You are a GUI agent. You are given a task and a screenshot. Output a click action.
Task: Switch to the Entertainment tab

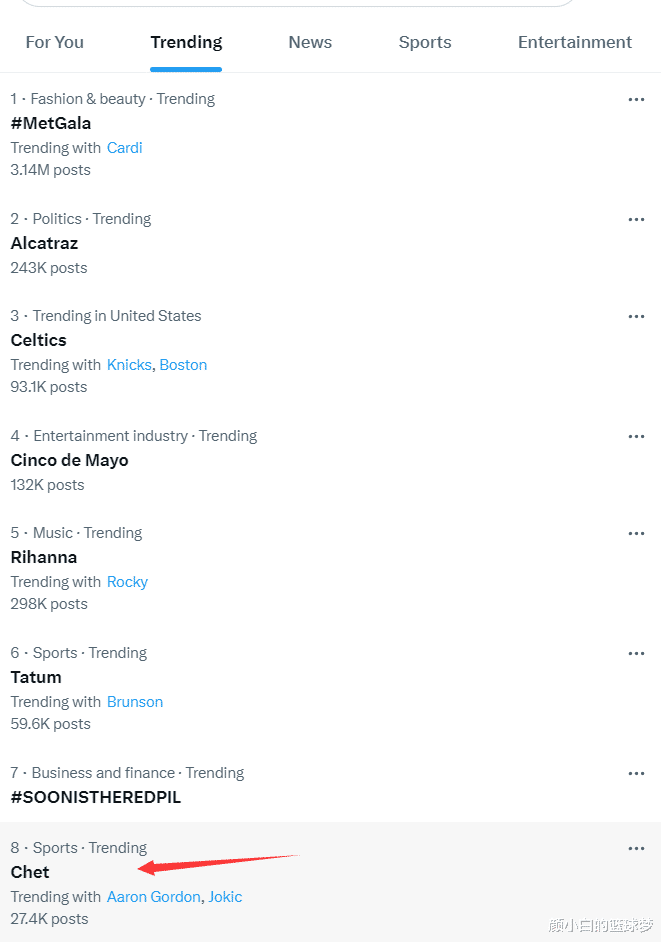pos(574,42)
